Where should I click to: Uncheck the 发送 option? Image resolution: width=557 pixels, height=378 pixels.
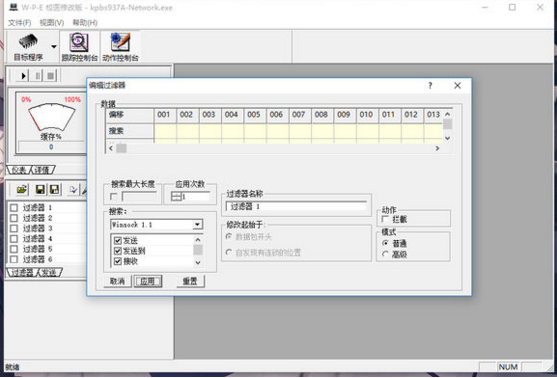(x=118, y=241)
